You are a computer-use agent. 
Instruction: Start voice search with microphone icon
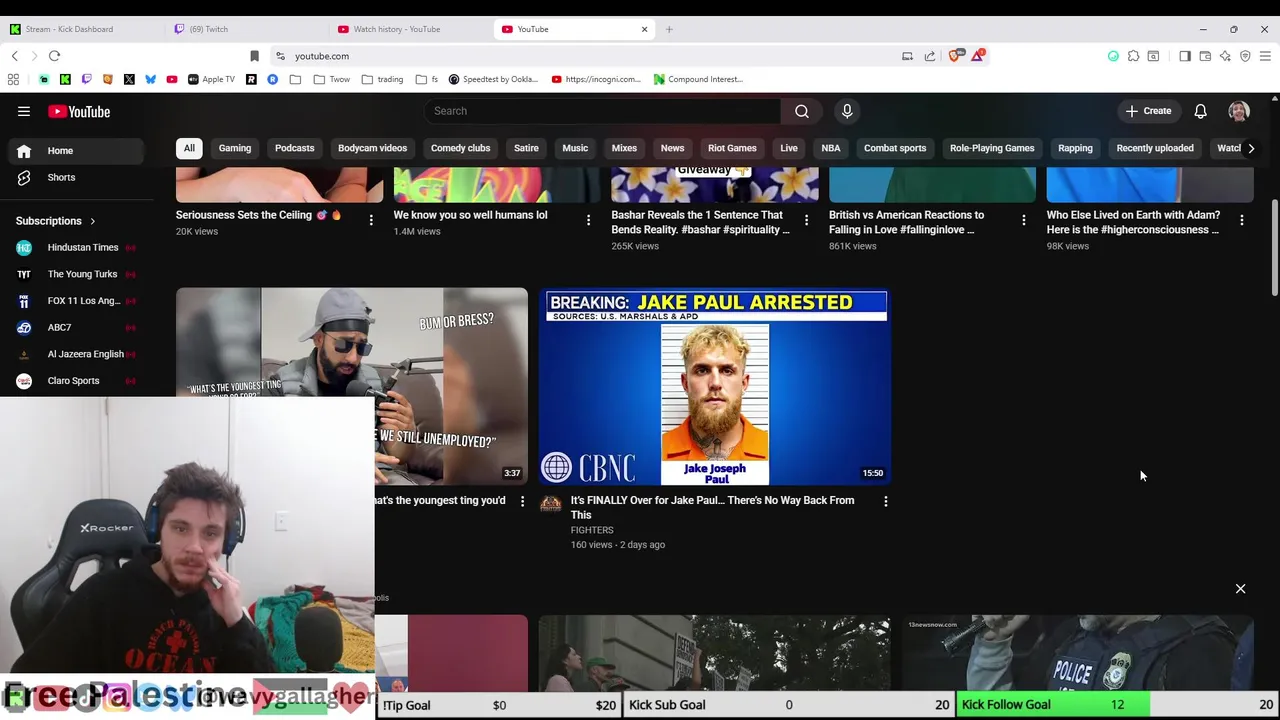click(x=847, y=111)
